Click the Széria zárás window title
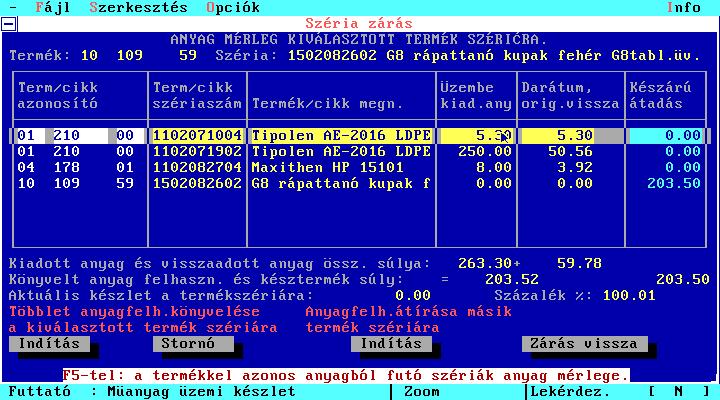The width and height of the screenshot is (720, 400). (x=359, y=23)
